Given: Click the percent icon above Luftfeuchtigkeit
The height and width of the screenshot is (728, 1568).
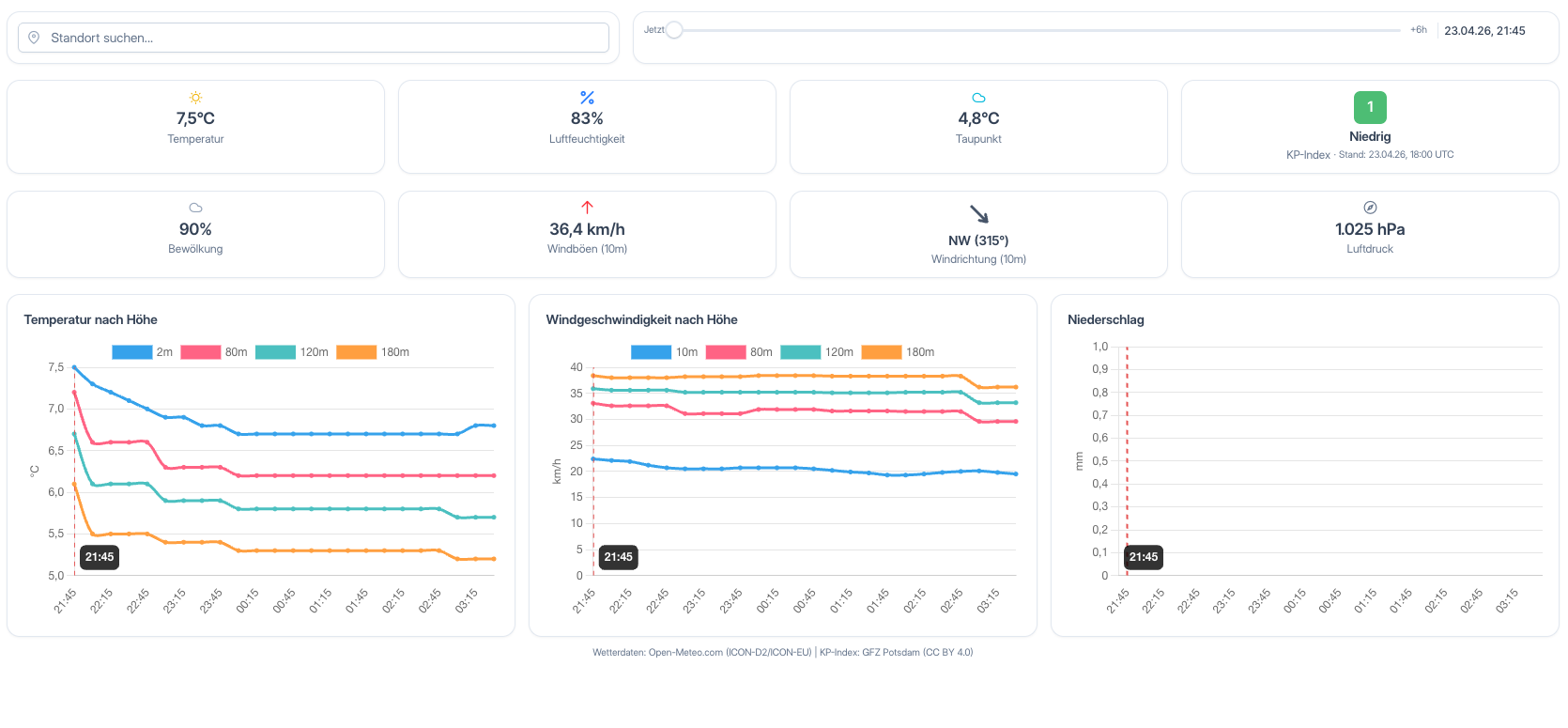Looking at the screenshot, I should click(x=587, y=98).
